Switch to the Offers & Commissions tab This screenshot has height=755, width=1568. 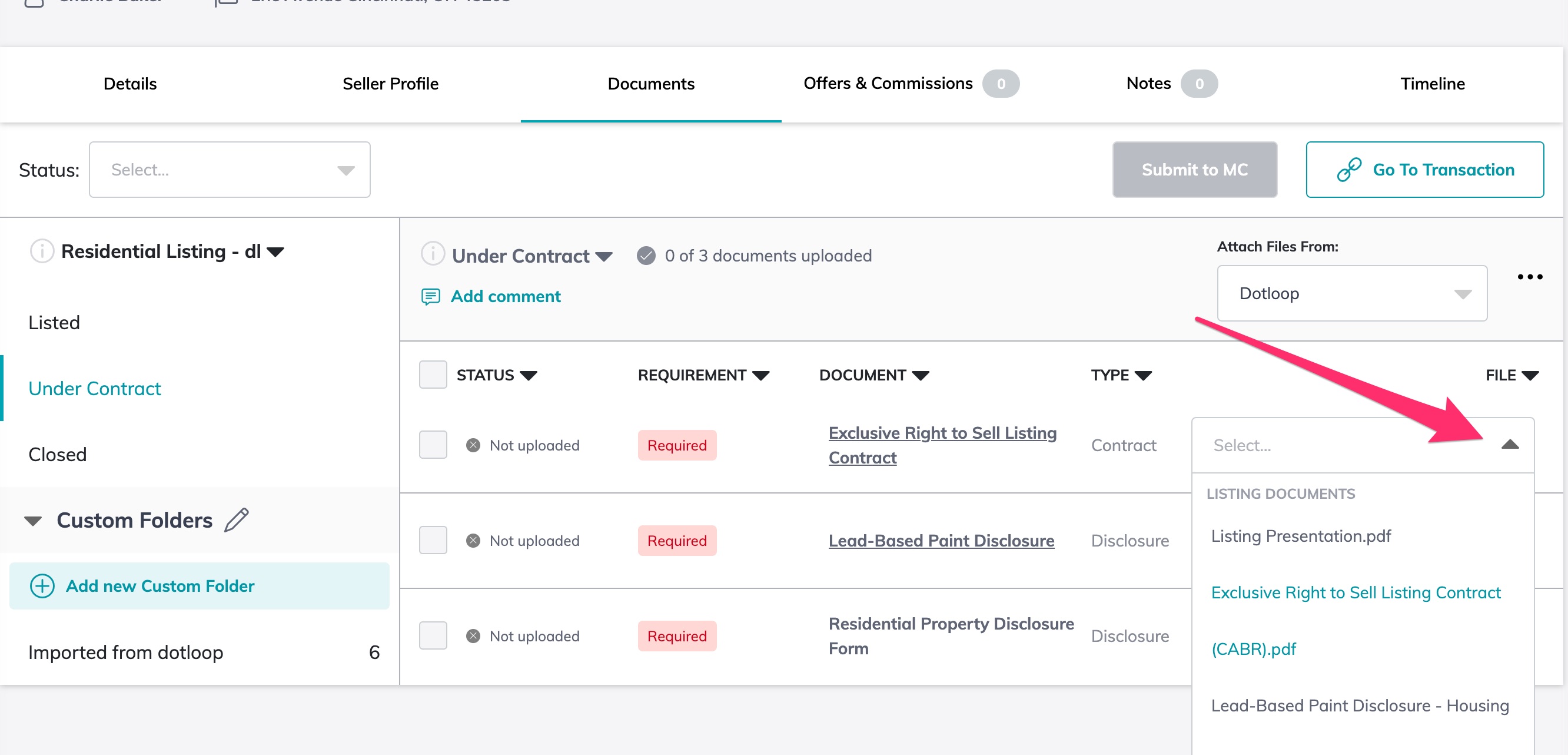[x=887, y=84]
